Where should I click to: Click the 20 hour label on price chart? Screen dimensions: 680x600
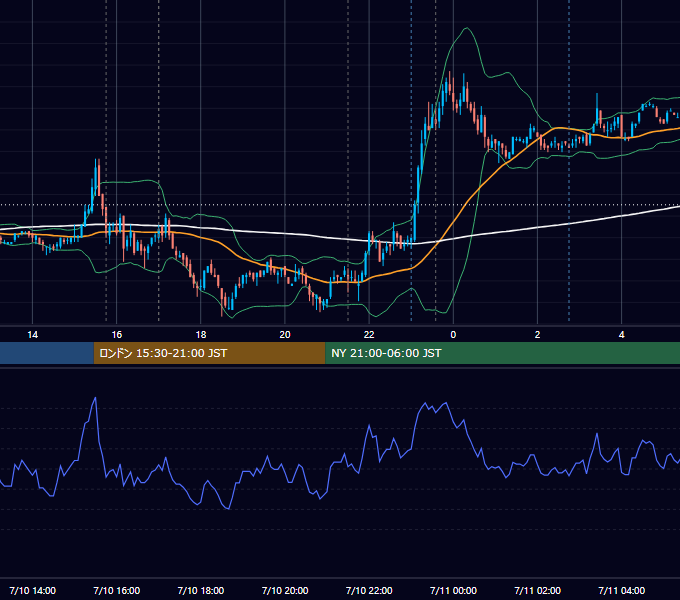click(x=285, y=335)
